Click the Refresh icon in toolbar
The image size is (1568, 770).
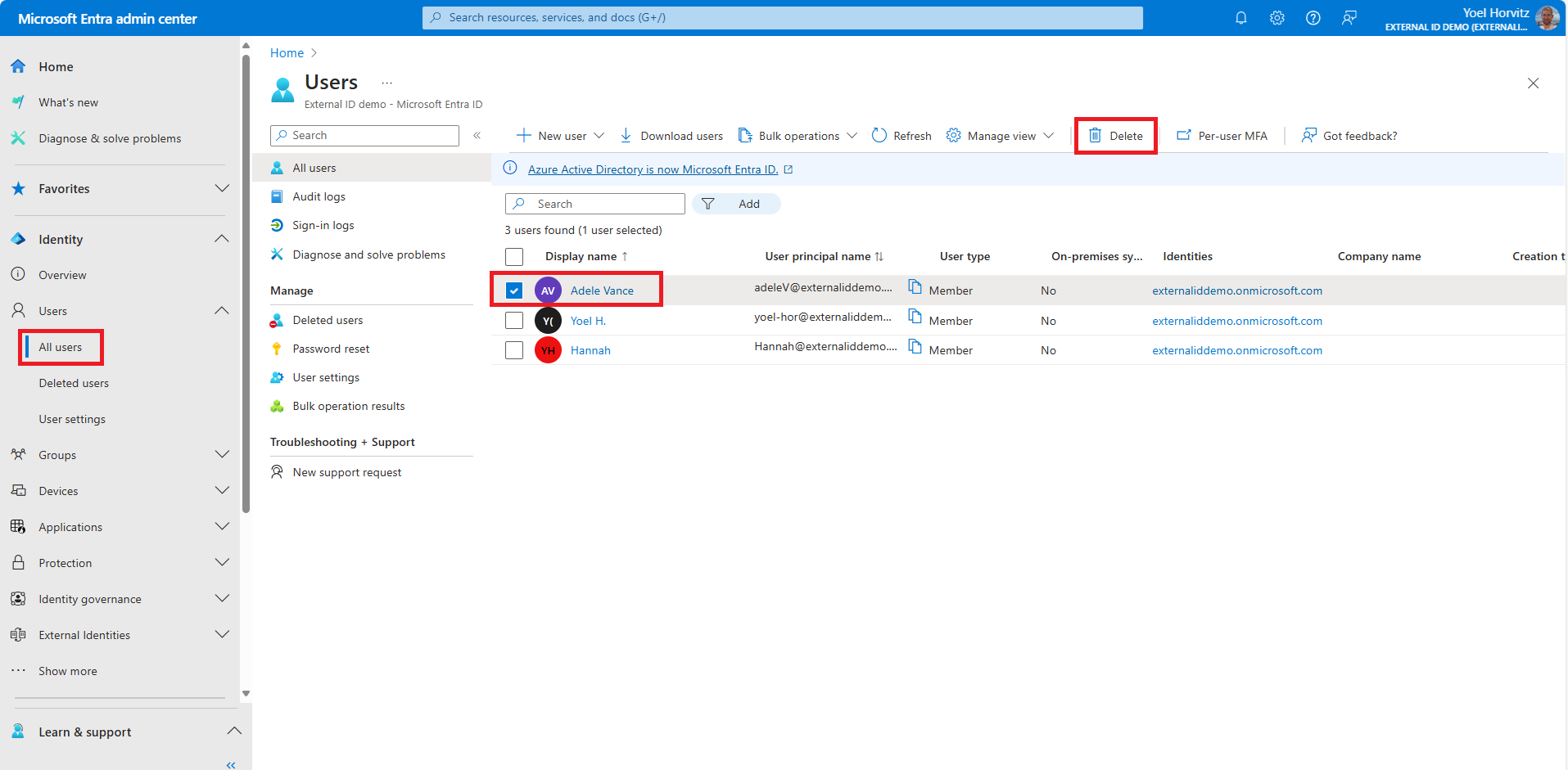coord(879,136)
